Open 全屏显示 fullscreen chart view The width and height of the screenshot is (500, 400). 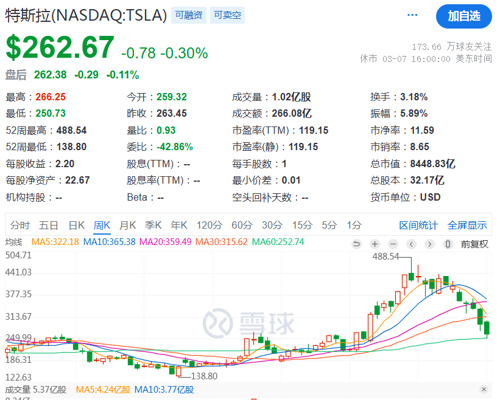(467, 225)
